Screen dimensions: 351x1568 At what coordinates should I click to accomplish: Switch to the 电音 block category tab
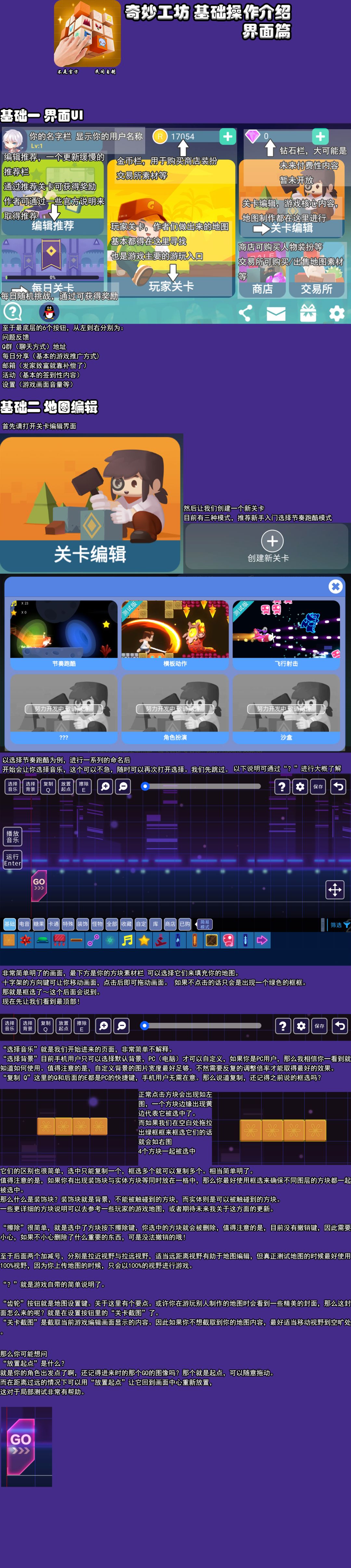[24, 924]
